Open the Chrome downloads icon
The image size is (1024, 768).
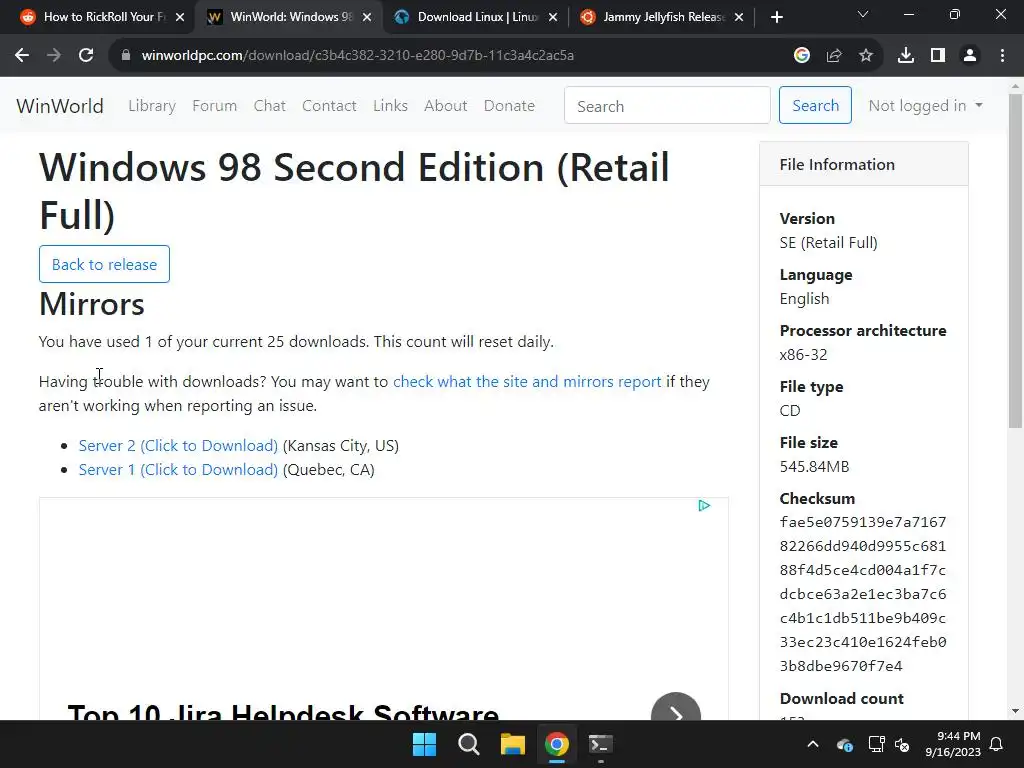point(906,56)
